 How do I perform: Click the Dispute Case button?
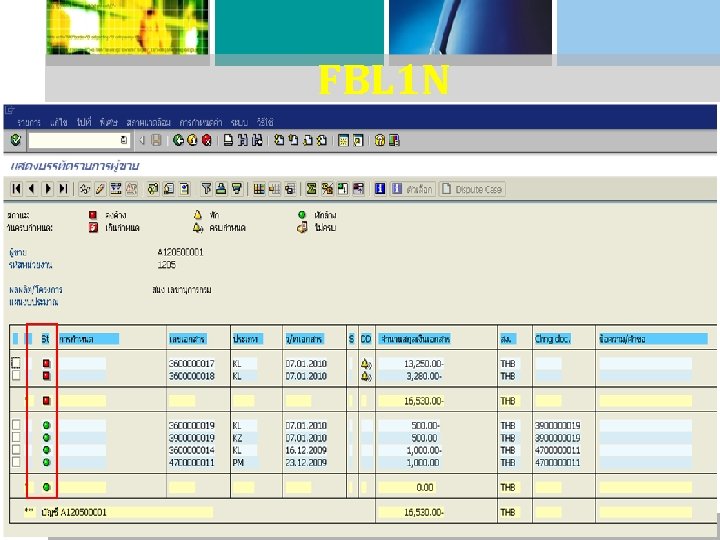(x=473, y=188)
